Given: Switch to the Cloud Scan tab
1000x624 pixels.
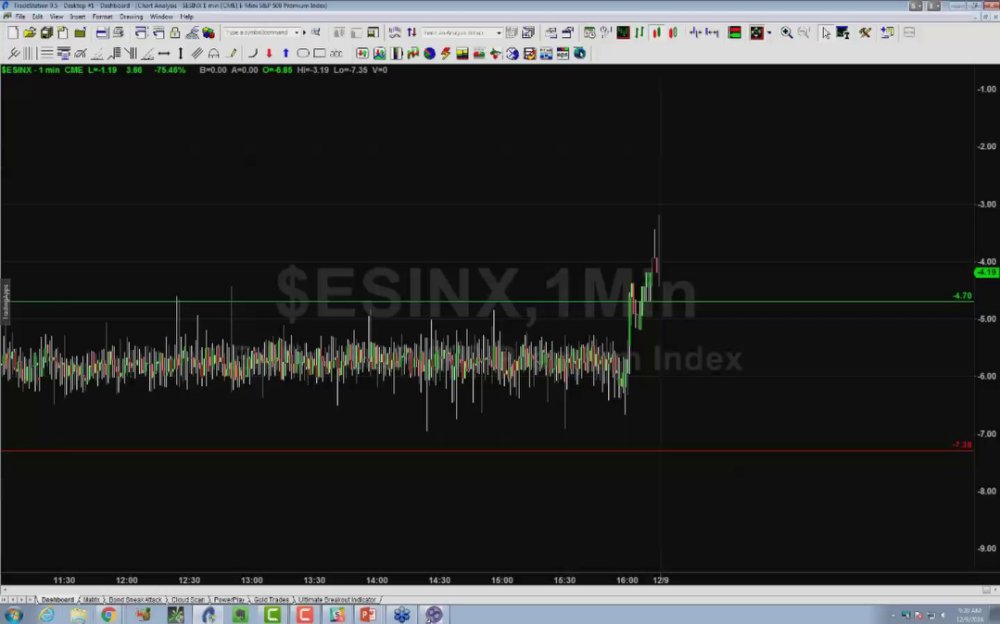Looking at the screenshot, I should [x=188, y=600].
